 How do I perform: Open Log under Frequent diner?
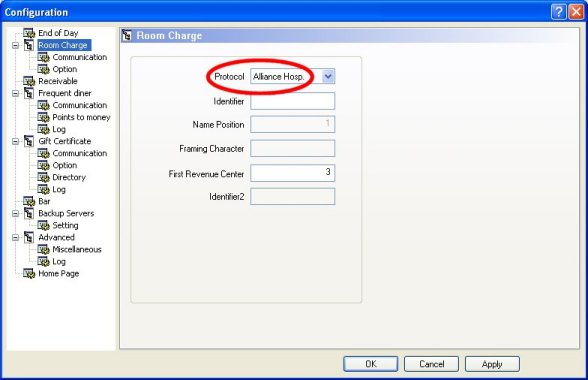tap(59, 129)
